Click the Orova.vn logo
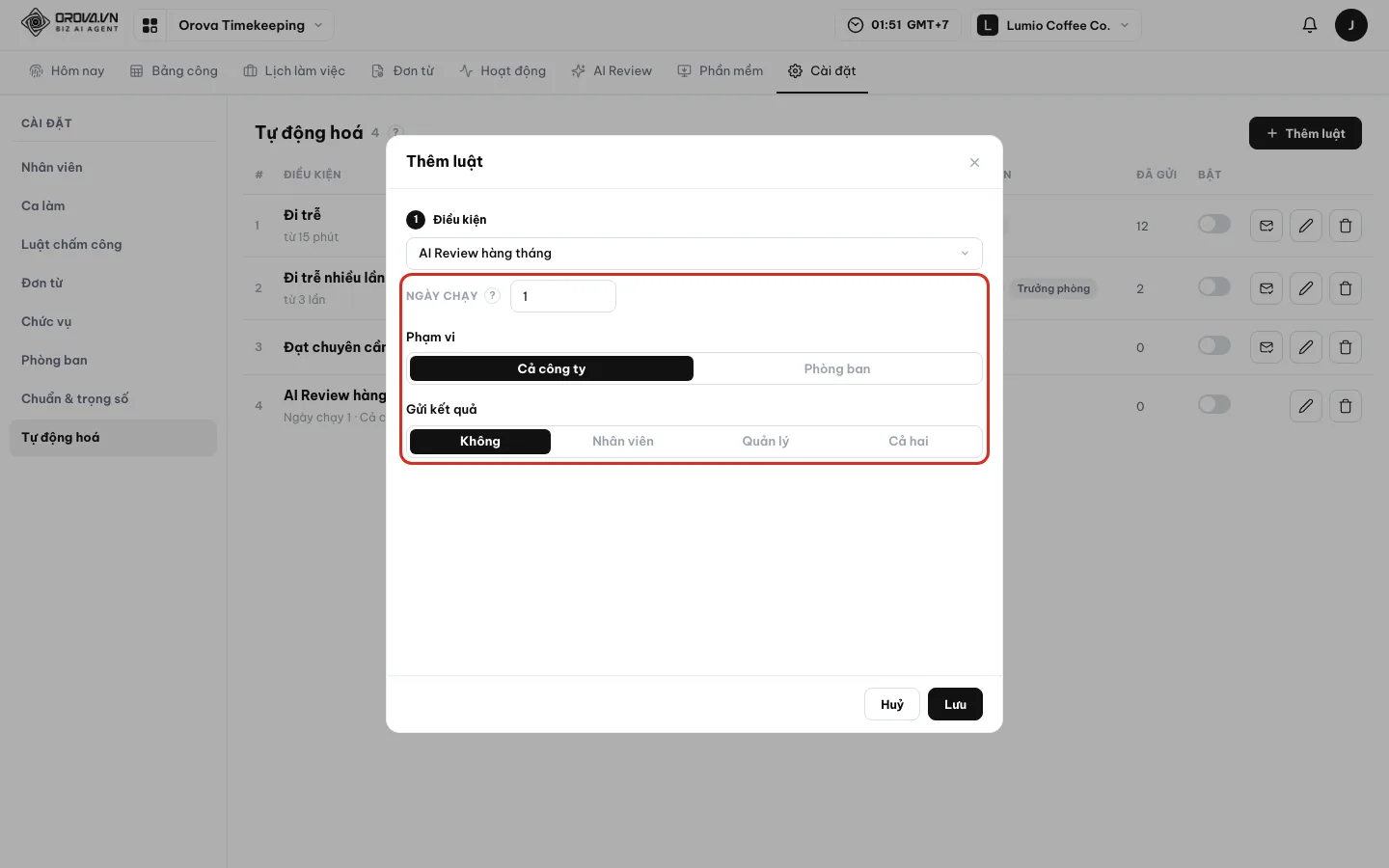This screenshot has height=868, width=1389. point(69,22)
